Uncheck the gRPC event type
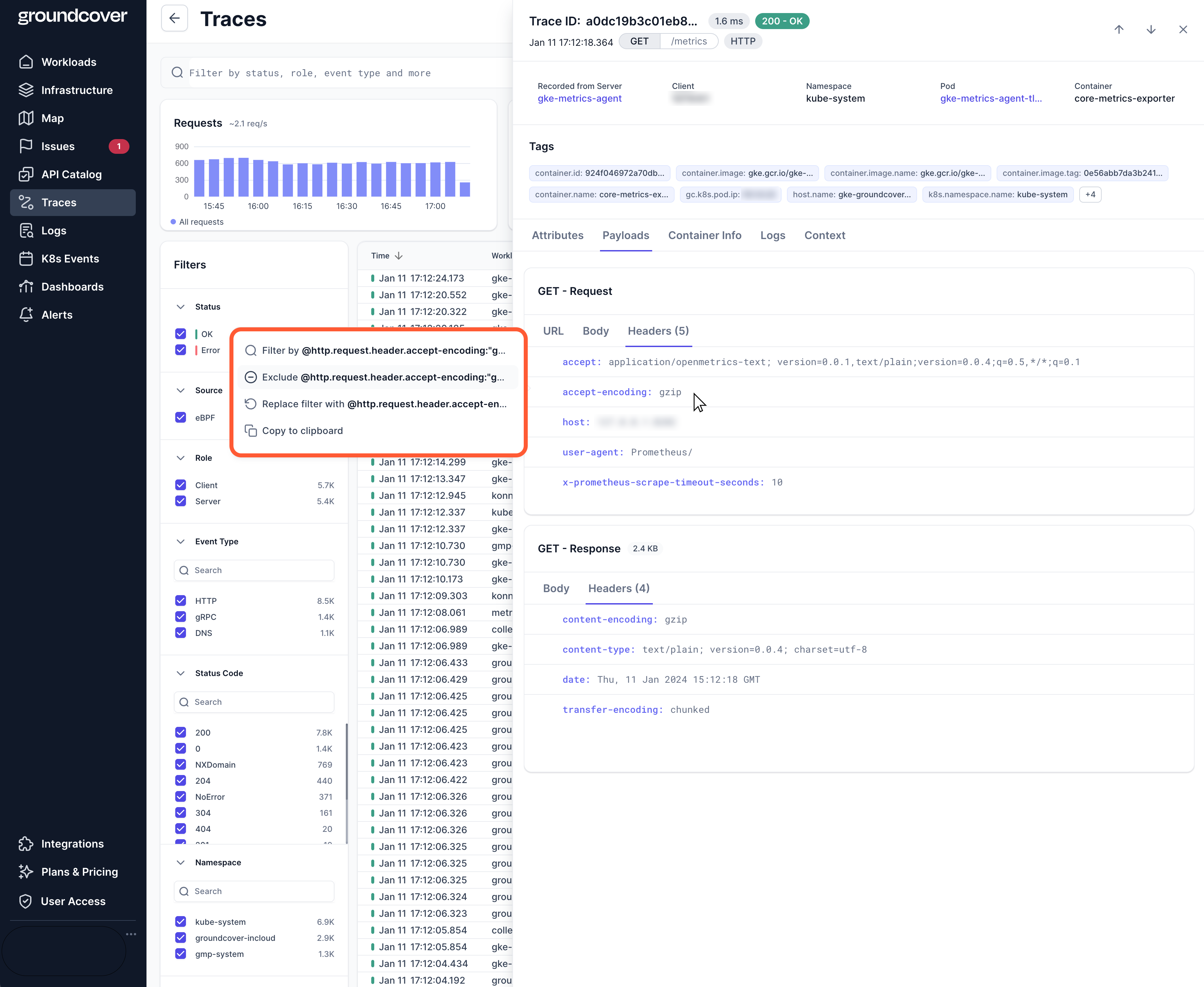 point(181,617)
